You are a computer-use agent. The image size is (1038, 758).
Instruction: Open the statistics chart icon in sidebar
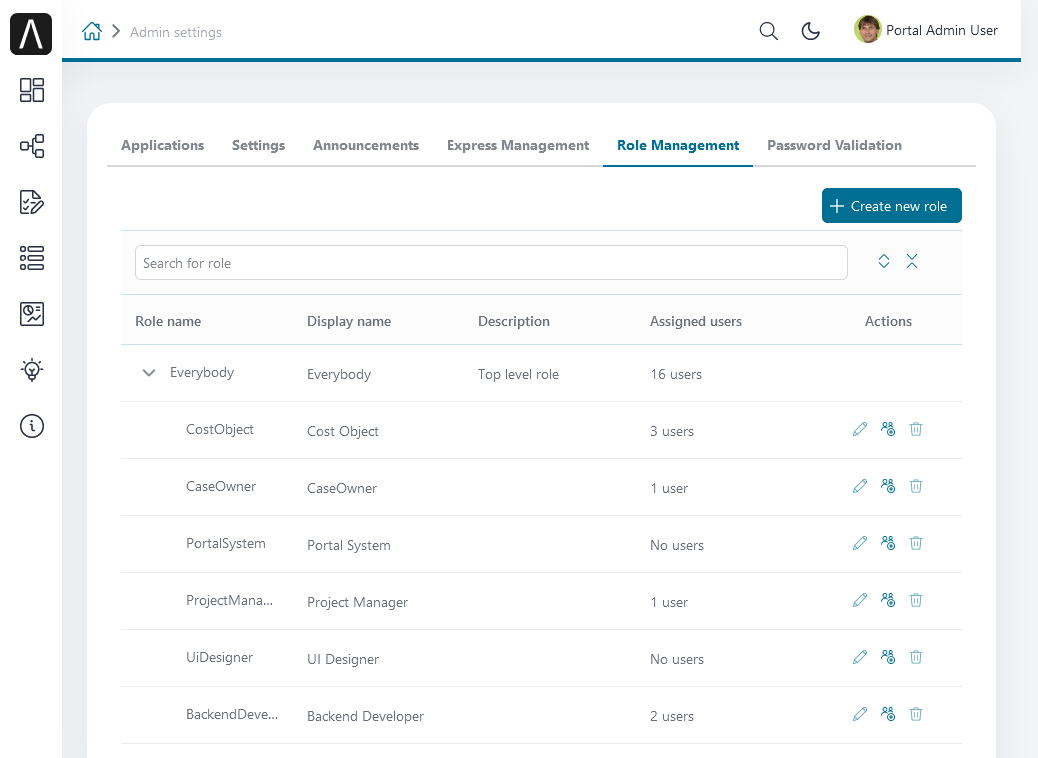(32, 314)
